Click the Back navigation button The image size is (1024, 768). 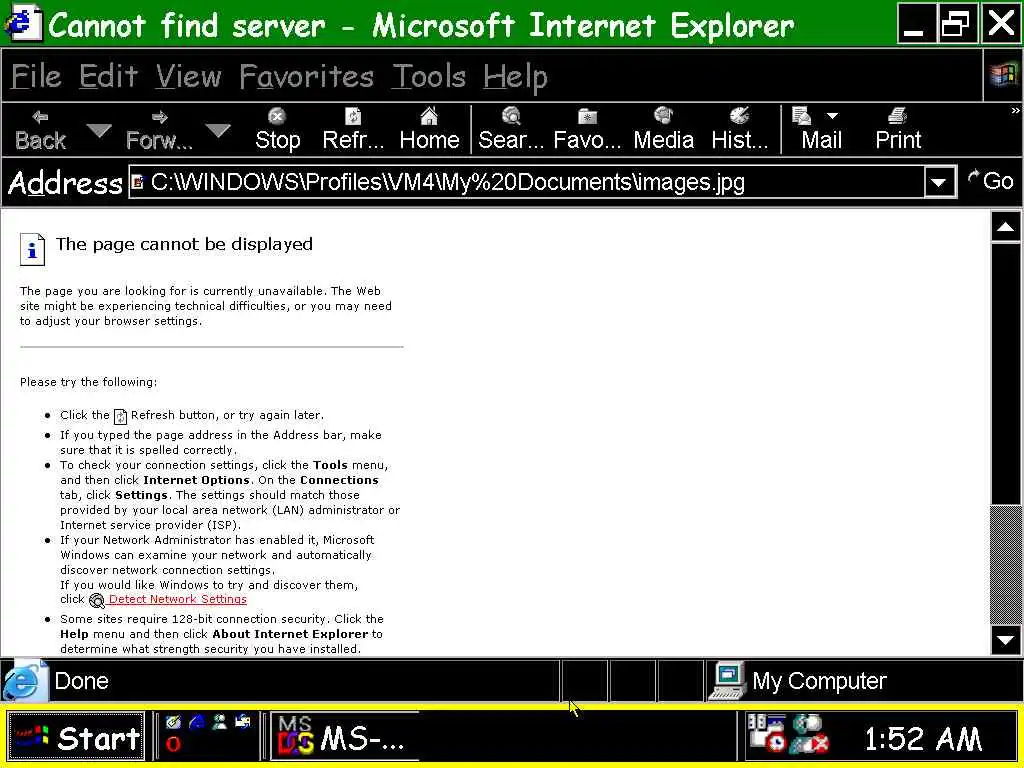coord(40,129)
